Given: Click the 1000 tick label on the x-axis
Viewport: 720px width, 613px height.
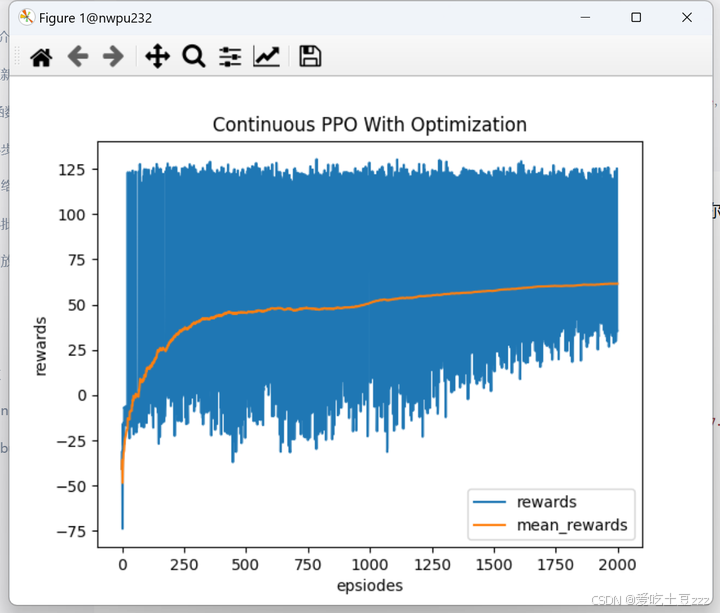Looking at the screenshot, I should (370, 563).
